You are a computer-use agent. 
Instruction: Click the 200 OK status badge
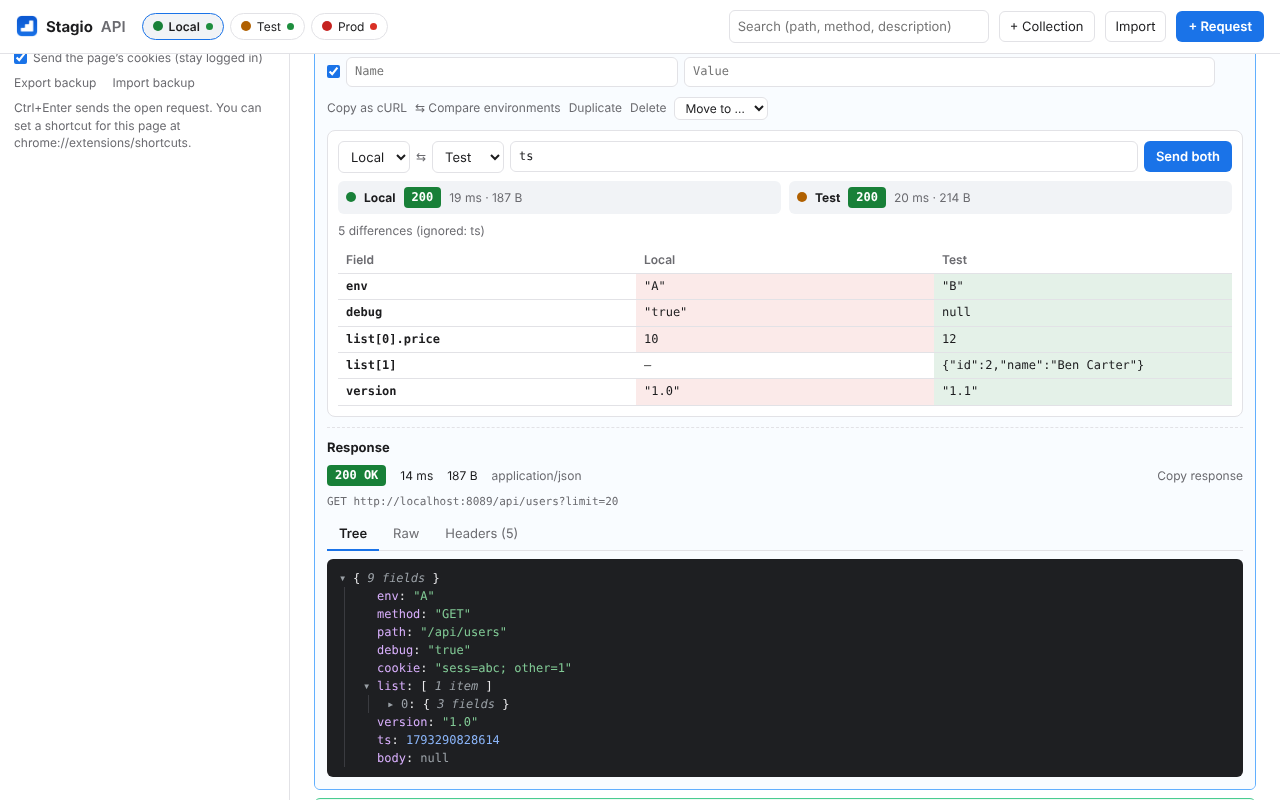coord(356,476)
